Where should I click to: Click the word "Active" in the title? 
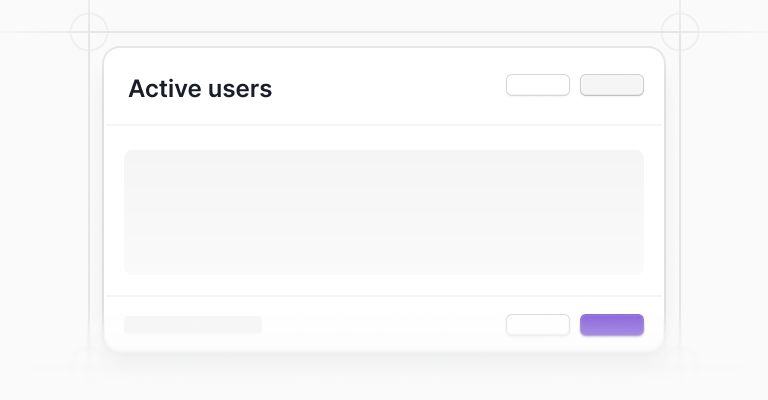point(165,89)
